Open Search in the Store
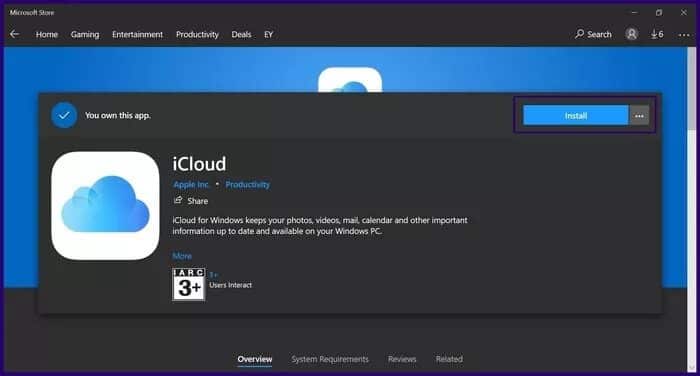 [x=593, y=34]
